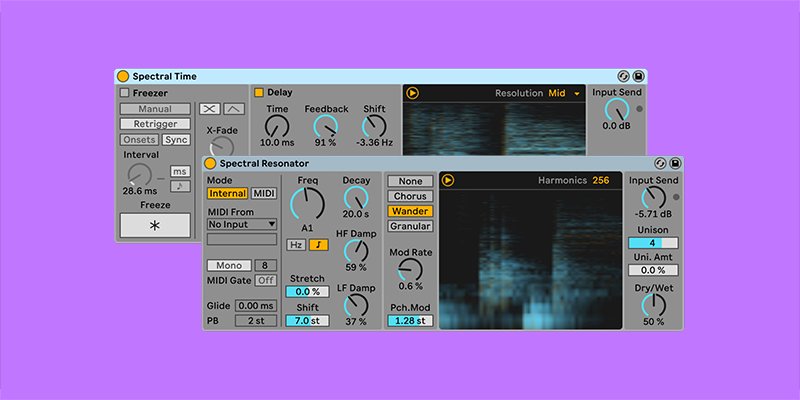Screen dimensions: 800x400
Task: Click Shift 7.0 st slider
Action: tap(307, 321)
